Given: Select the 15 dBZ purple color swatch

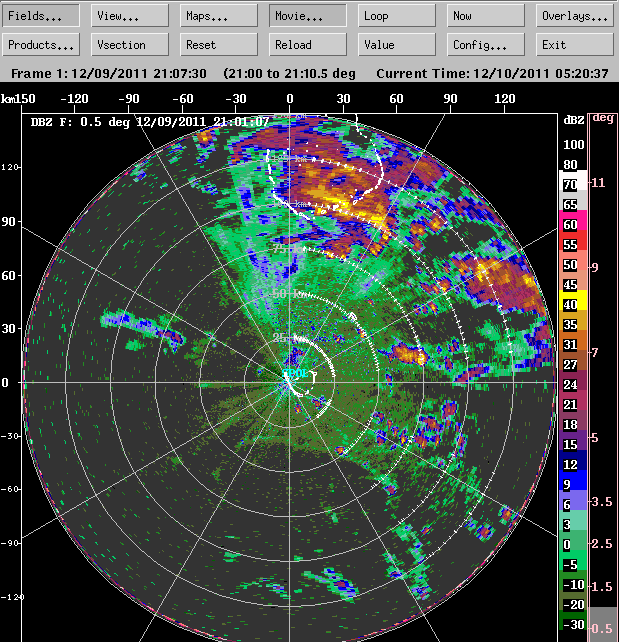Looking at the screenshot, I should click(573, 440).
